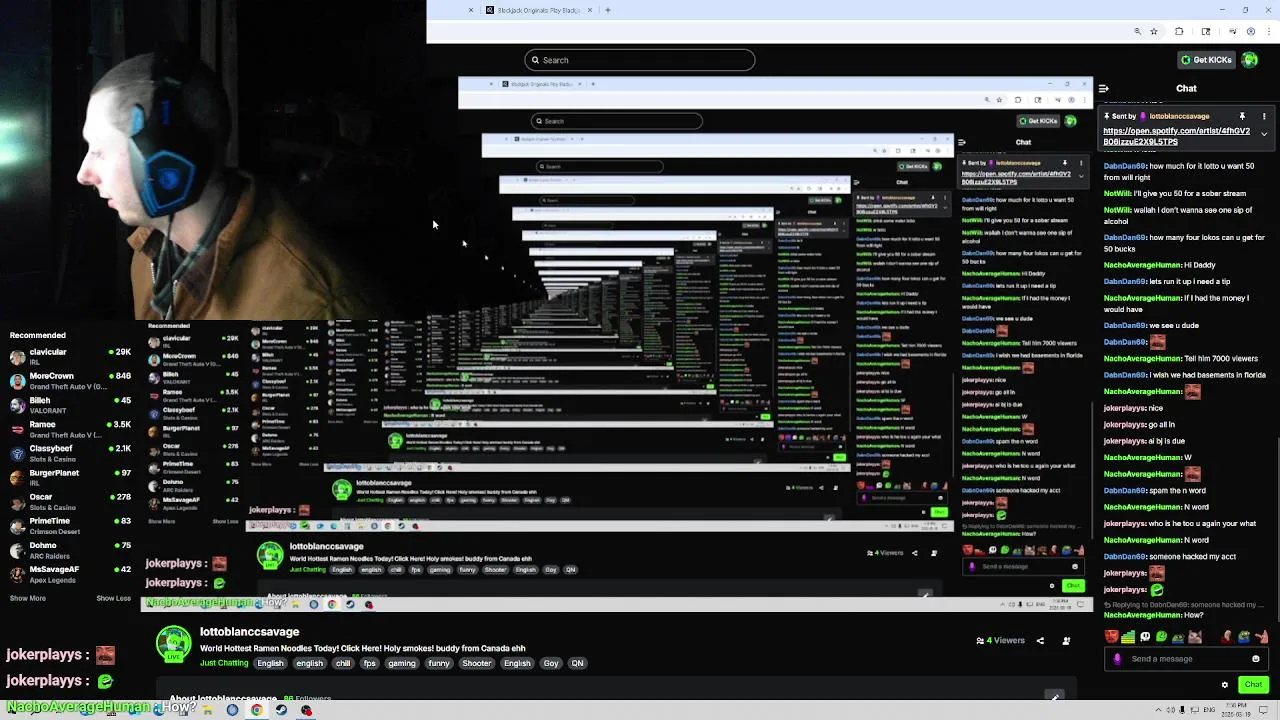Bookmark this page with star icon
The width and height of the screenshot is (1280, 720).
(1153, 32)
